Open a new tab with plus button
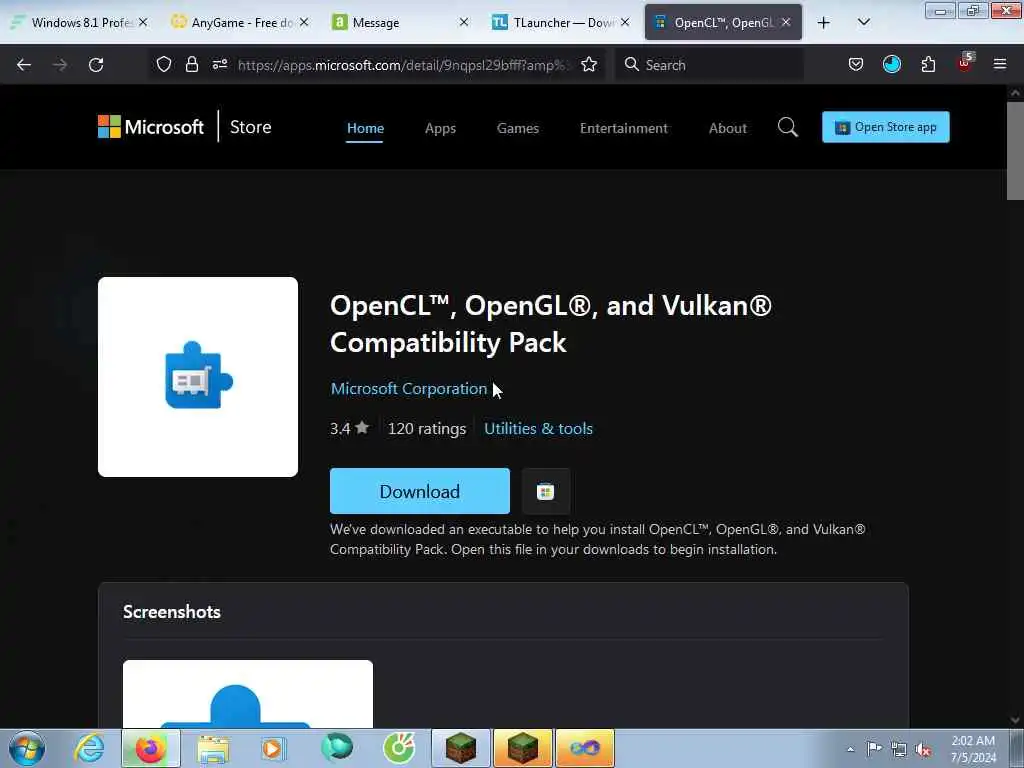 (x=824, y=23)
